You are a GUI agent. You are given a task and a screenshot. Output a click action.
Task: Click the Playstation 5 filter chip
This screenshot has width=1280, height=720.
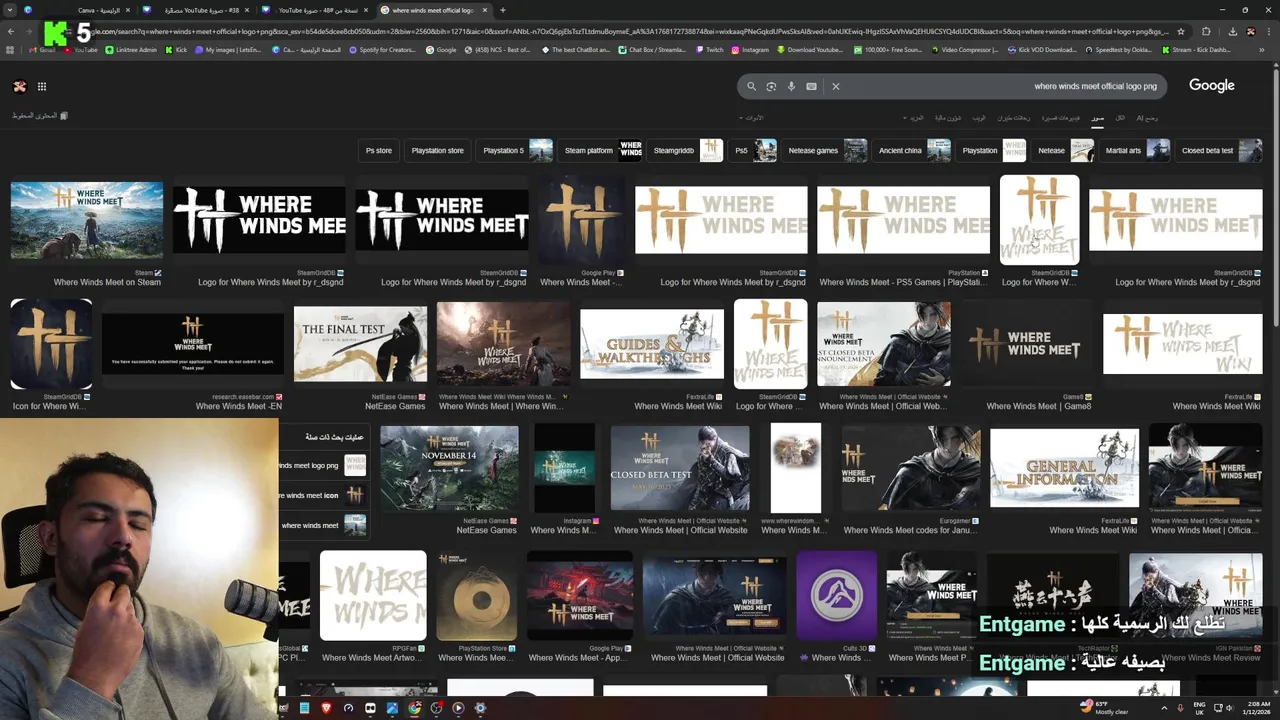pos(515,150)
